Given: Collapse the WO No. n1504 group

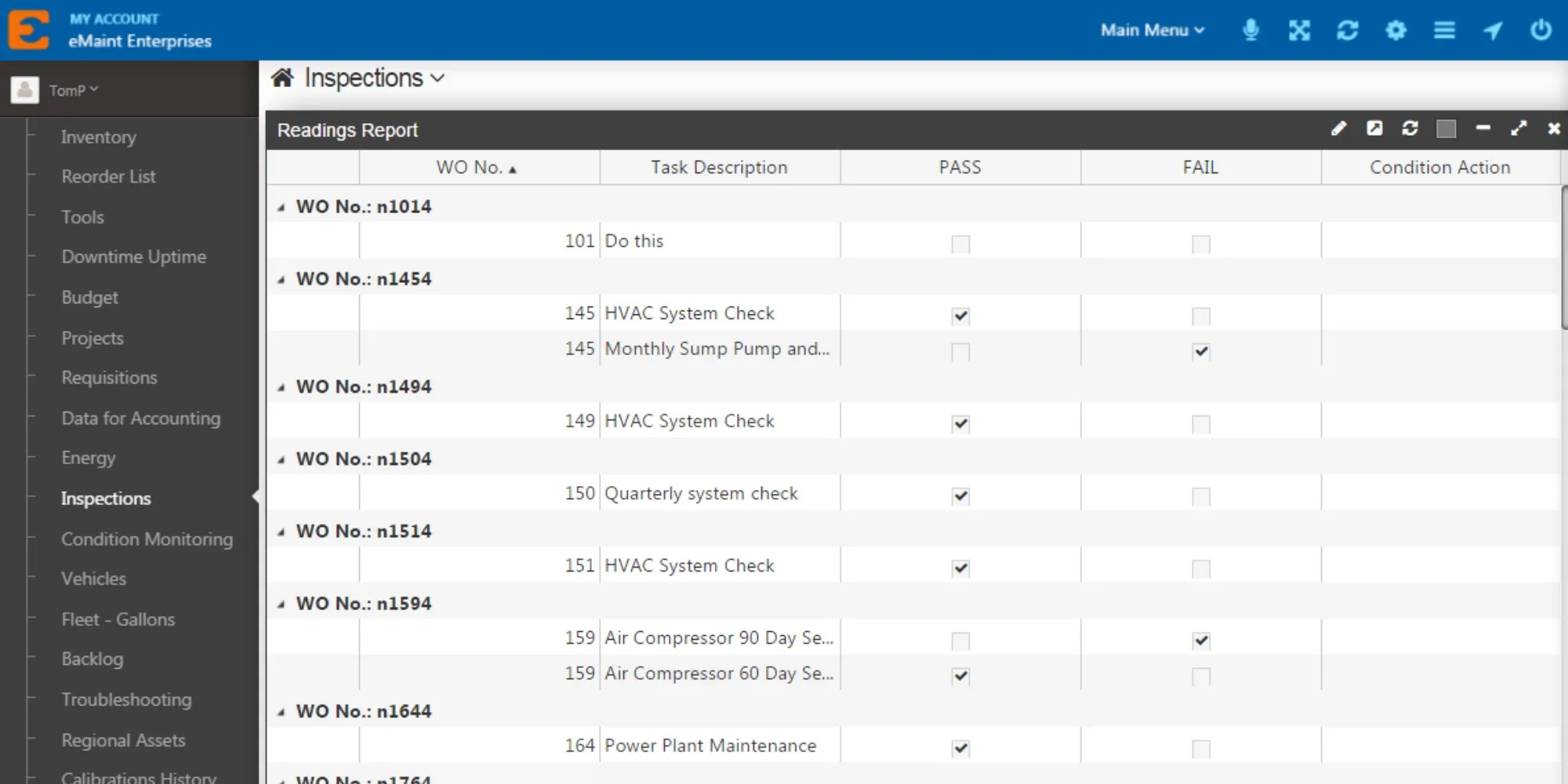Looking at the screenshot, I should pyautogui.click(x=281, y=460).
